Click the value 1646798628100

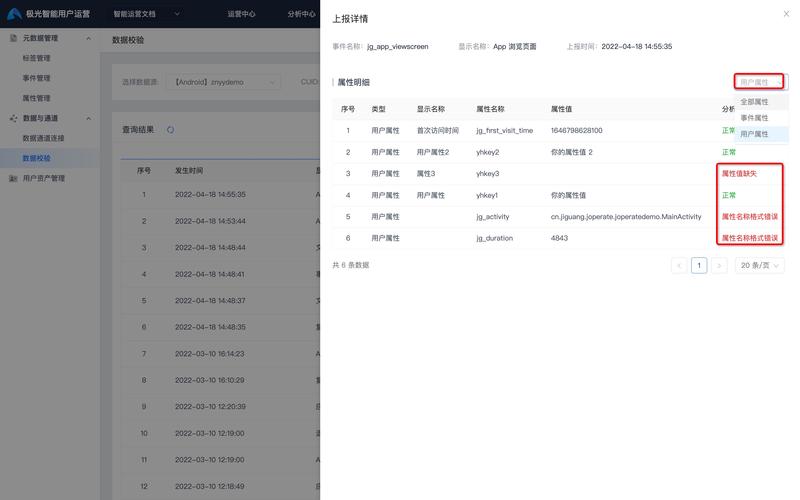coord(577,131)
